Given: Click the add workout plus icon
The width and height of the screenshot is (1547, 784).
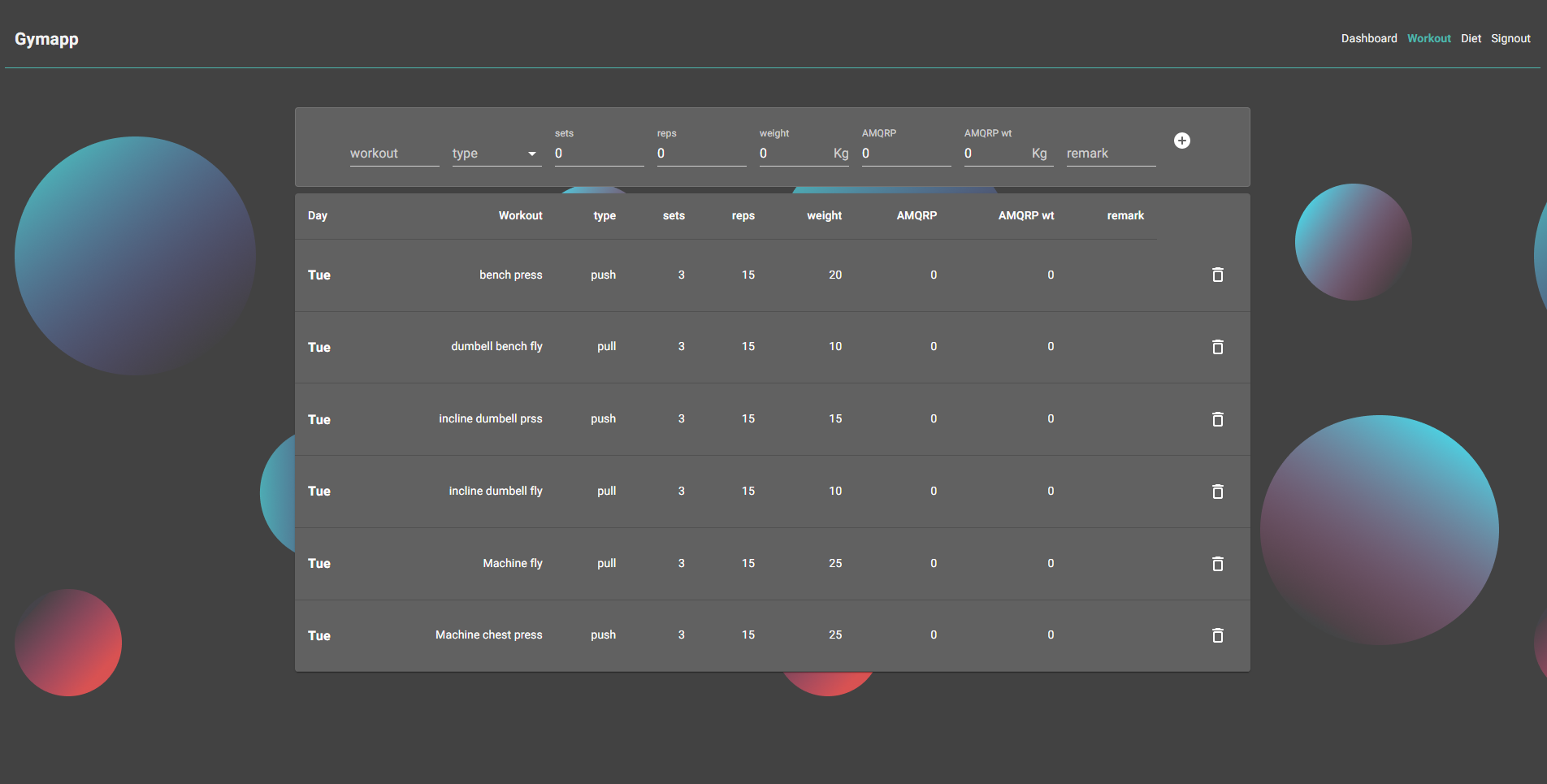Looking at the screenshot, I should (x=1181, y=140).
